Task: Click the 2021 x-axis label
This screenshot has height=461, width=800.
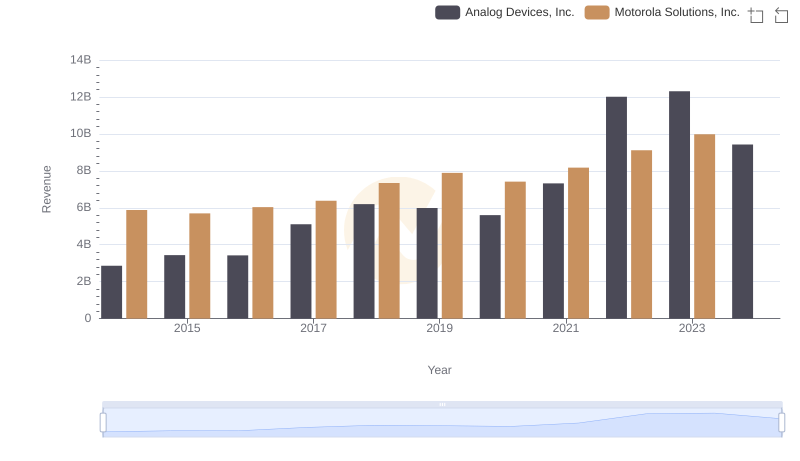Action: (x=566, y=328)
